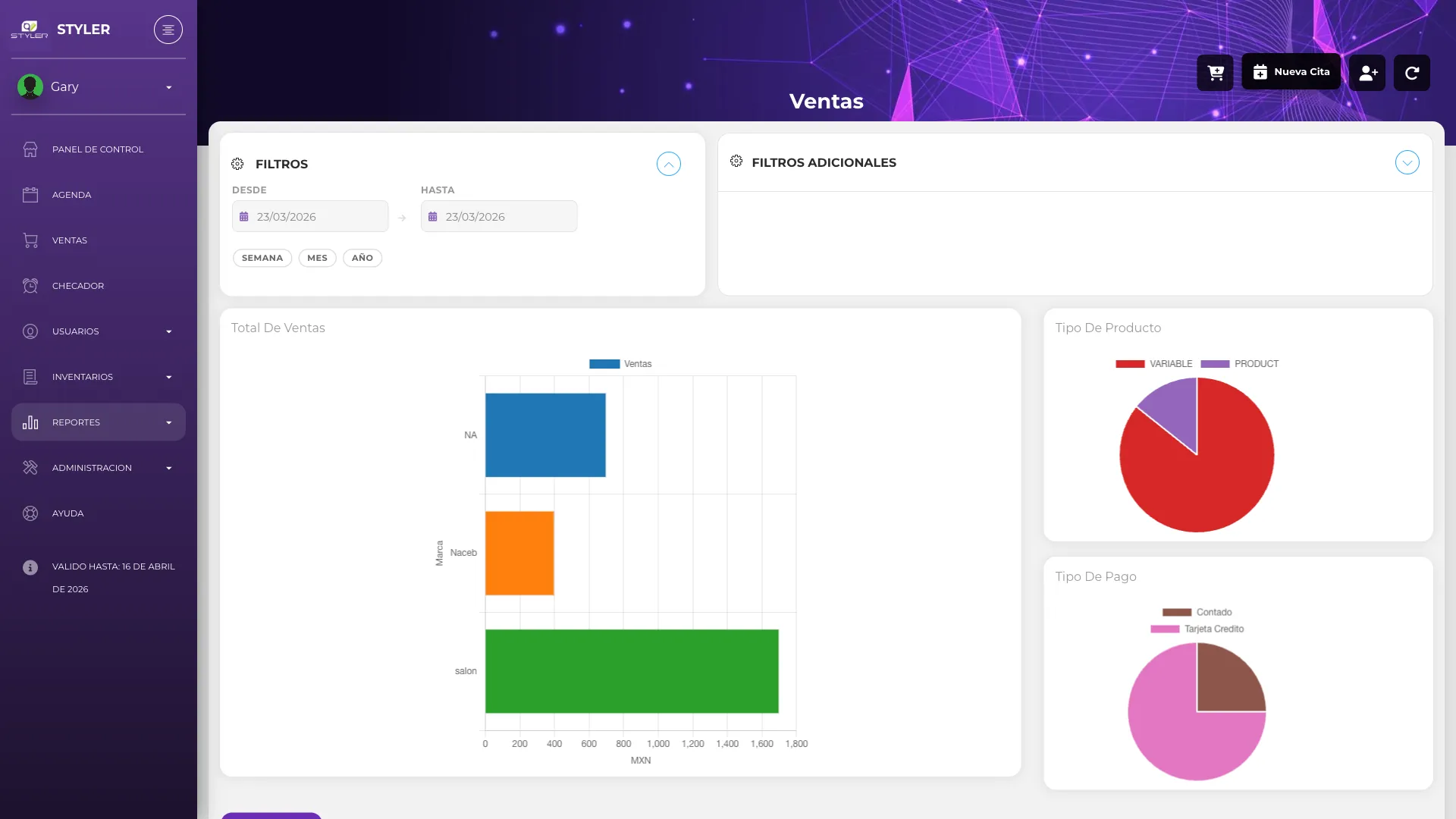Screen dimensions: 1456x819
Task: Click the 'Total De Ventas' chart title
Action: (278, 328)
